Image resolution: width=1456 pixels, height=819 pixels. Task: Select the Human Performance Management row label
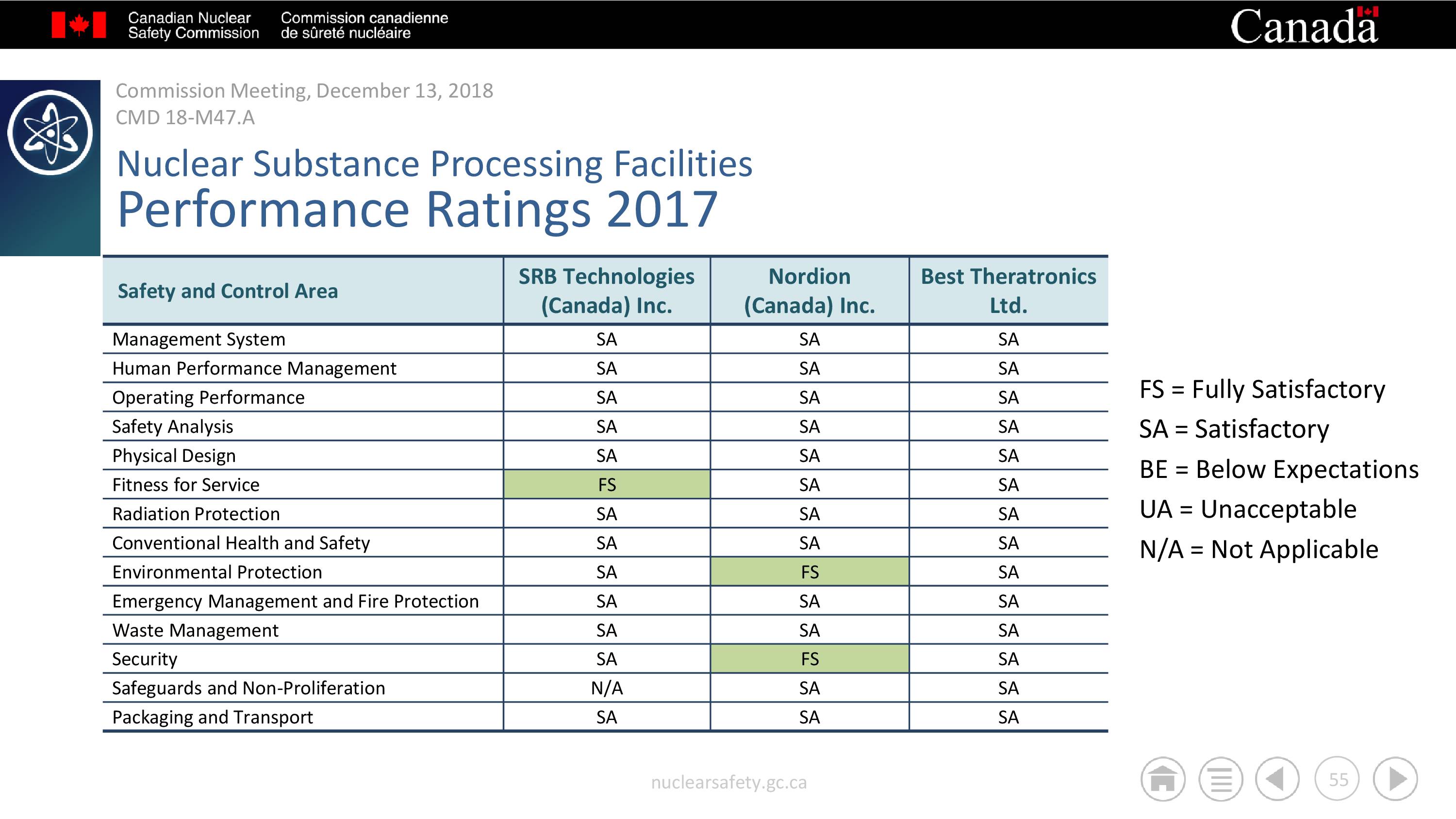[254, 369]
